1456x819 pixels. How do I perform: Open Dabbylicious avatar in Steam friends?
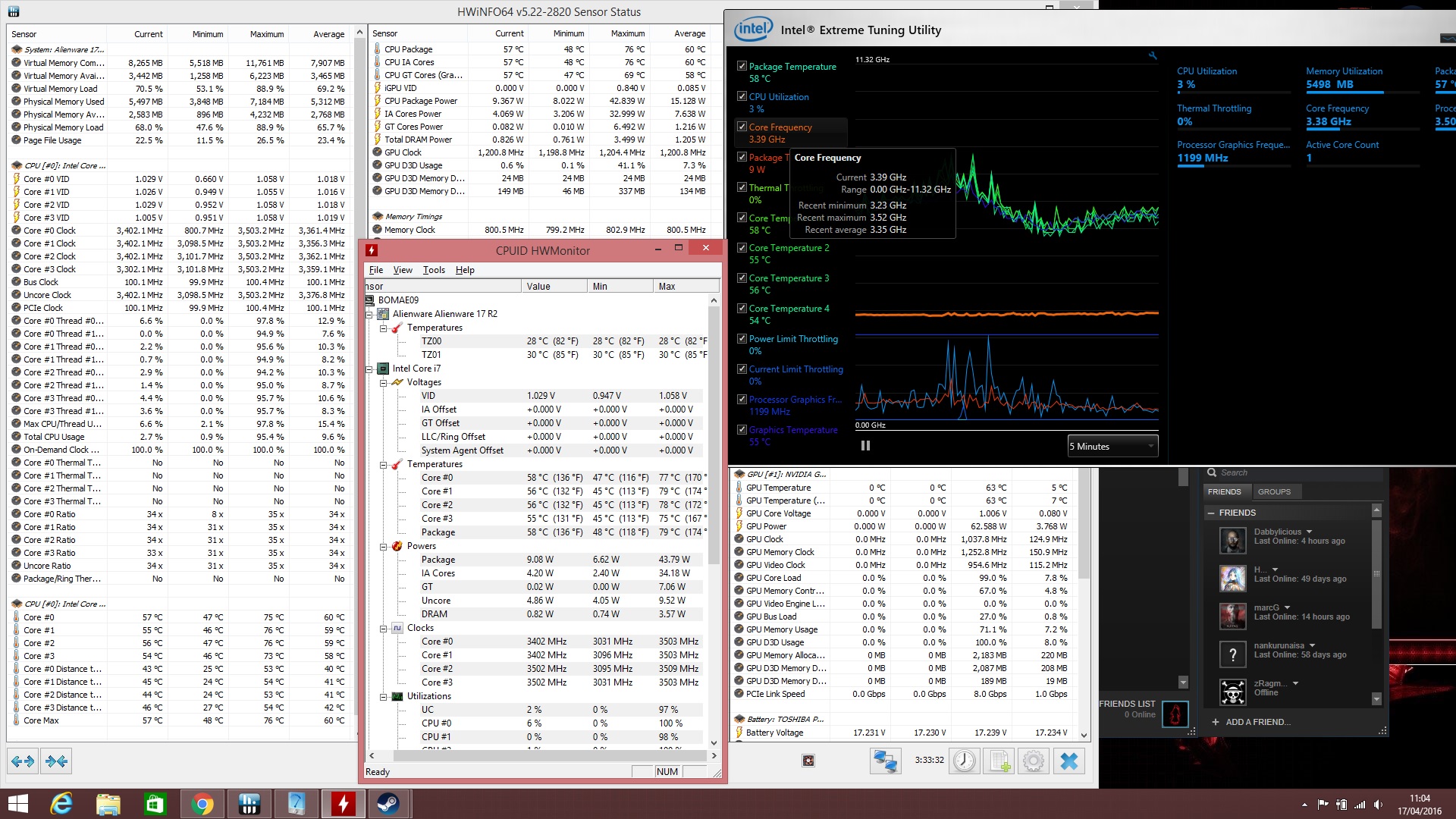tap(1233, 541)
